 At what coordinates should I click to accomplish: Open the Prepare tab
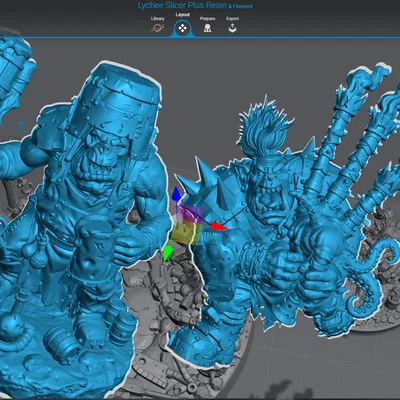click(207, 25)
